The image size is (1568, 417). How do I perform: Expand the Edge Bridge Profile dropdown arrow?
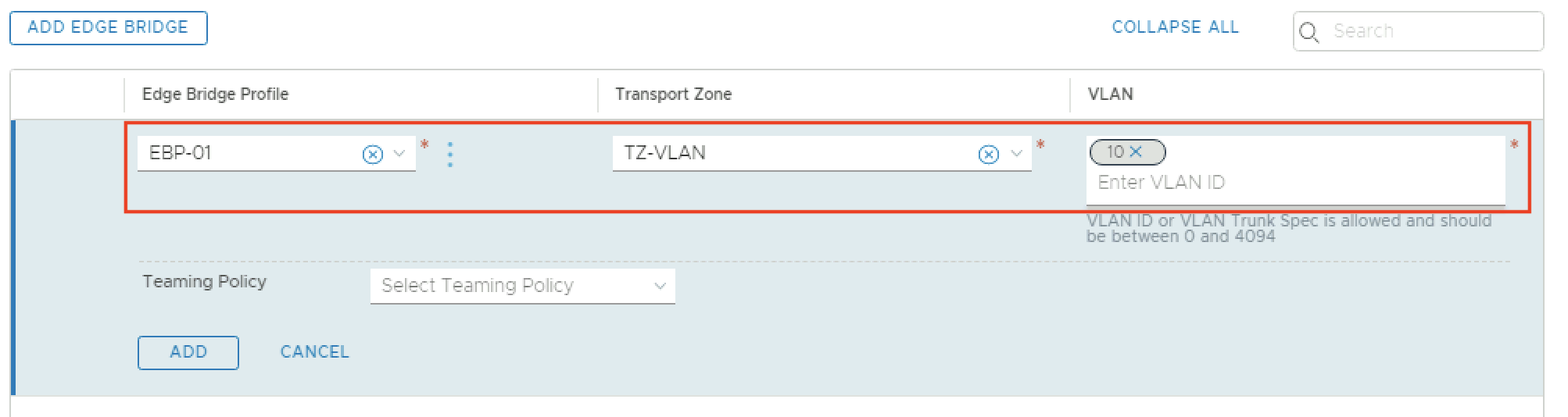click(x=399, y=154)
